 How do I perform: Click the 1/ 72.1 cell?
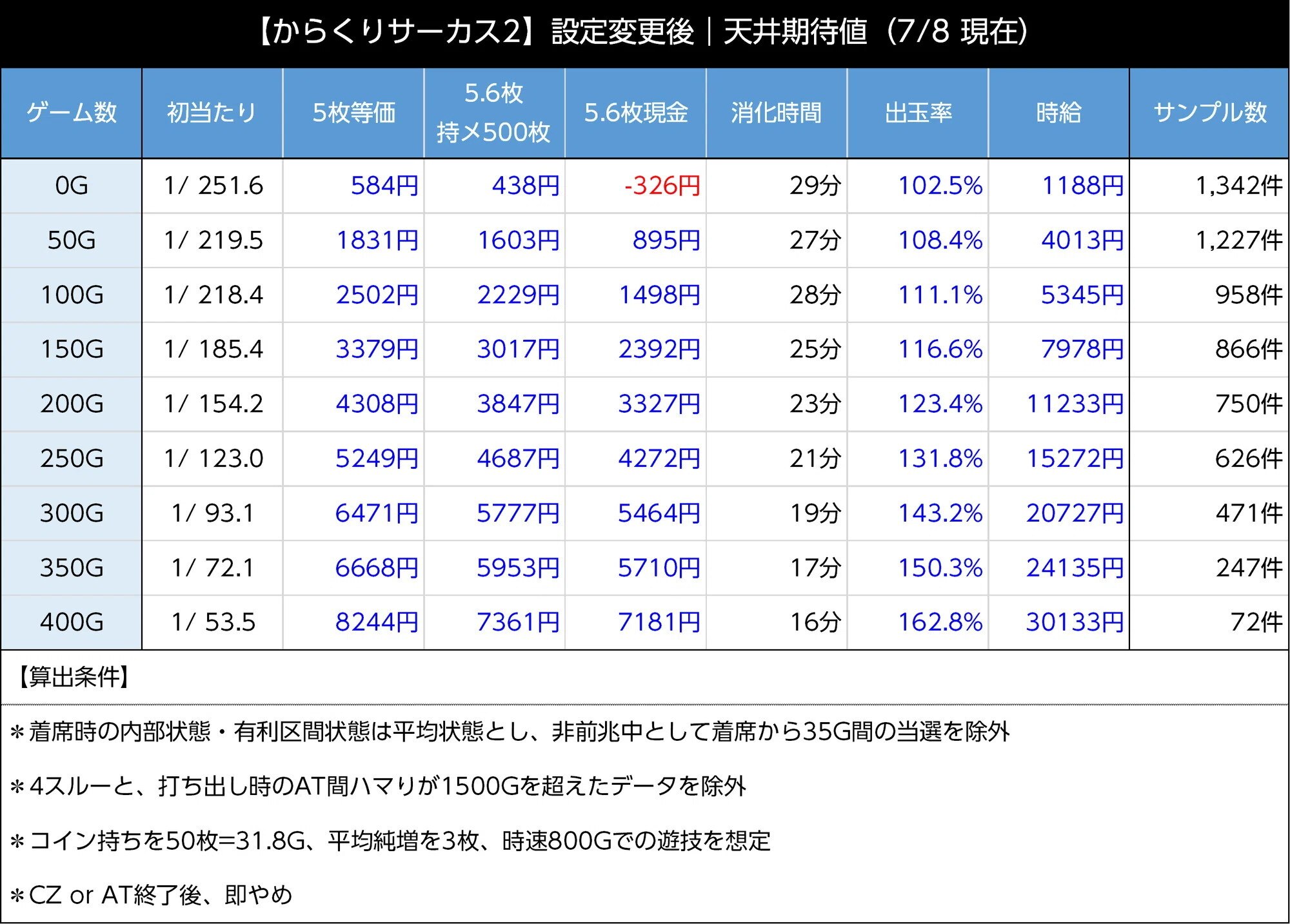click(213, 568)
